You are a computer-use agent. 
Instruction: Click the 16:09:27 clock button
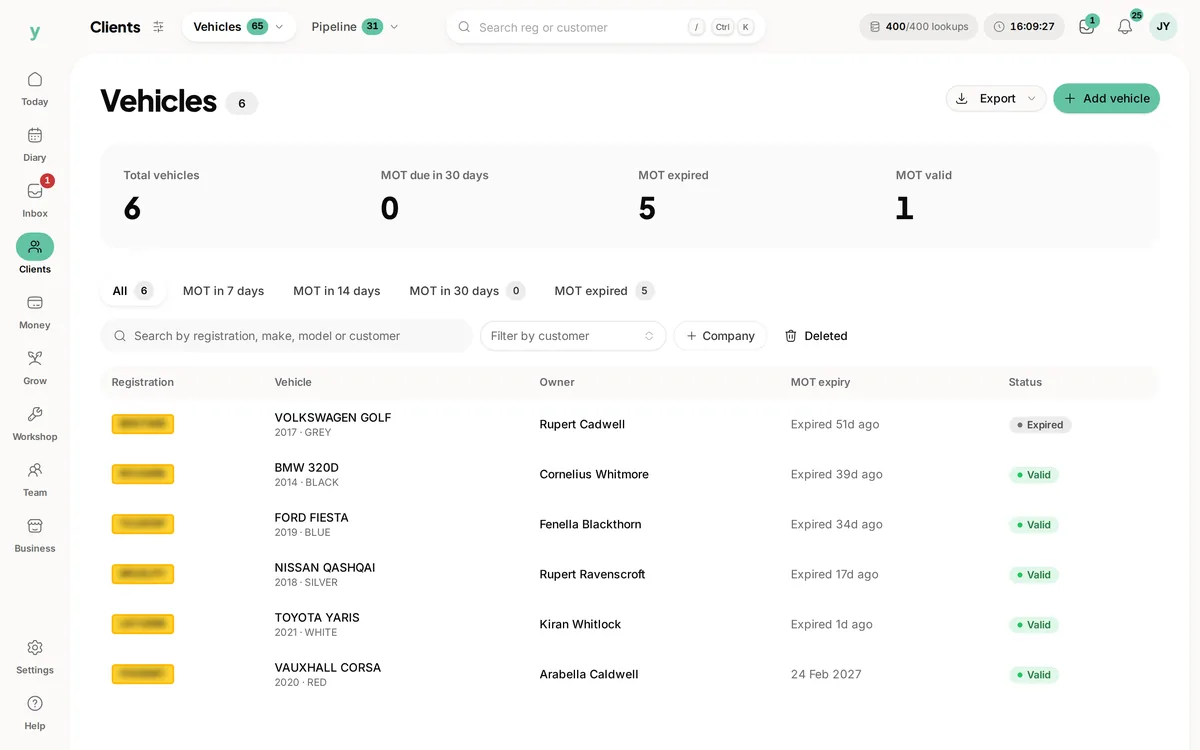click(1024, 27)
